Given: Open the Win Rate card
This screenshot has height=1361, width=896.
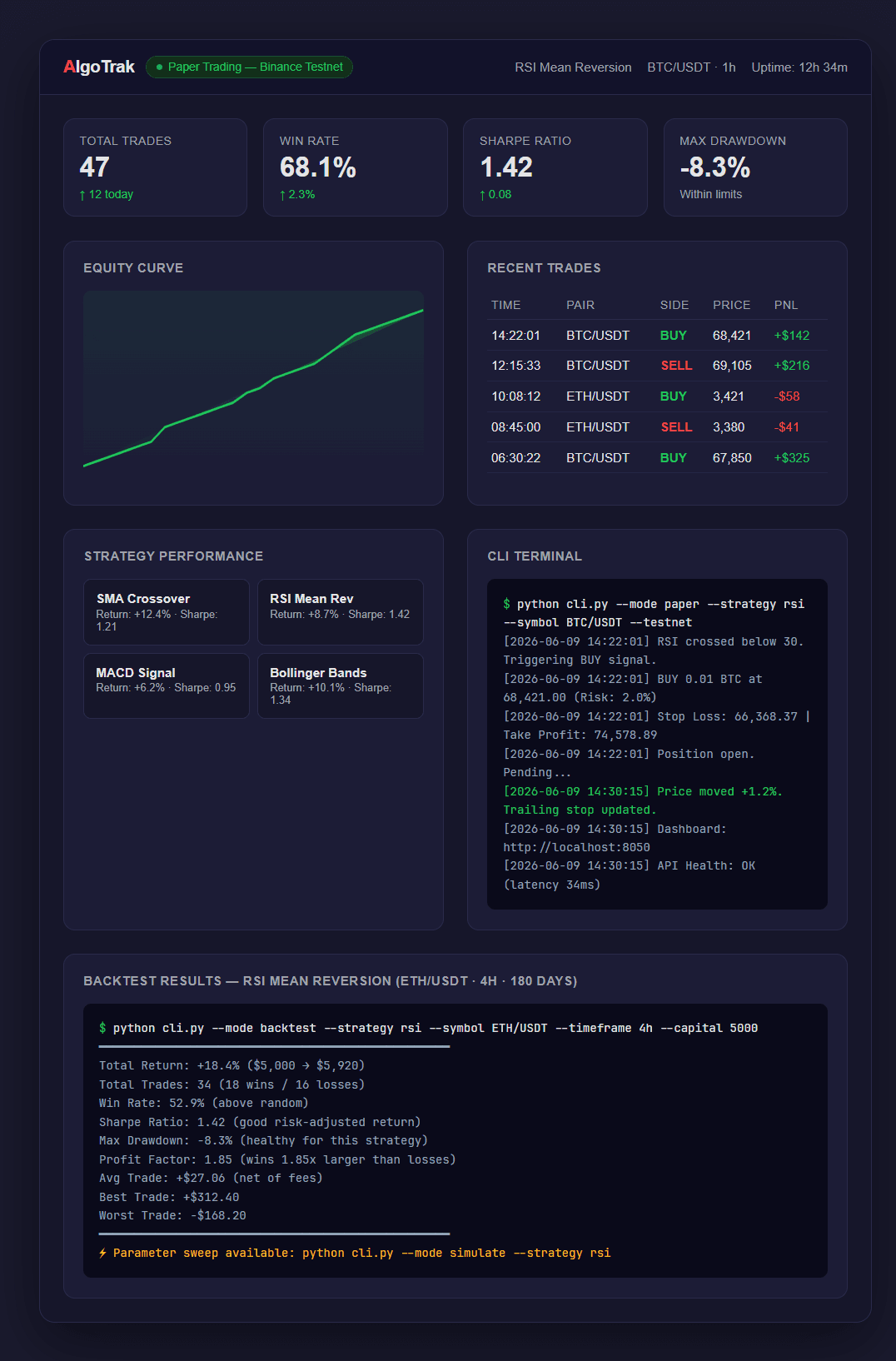Looking at the screenshot, I should 356,167.
